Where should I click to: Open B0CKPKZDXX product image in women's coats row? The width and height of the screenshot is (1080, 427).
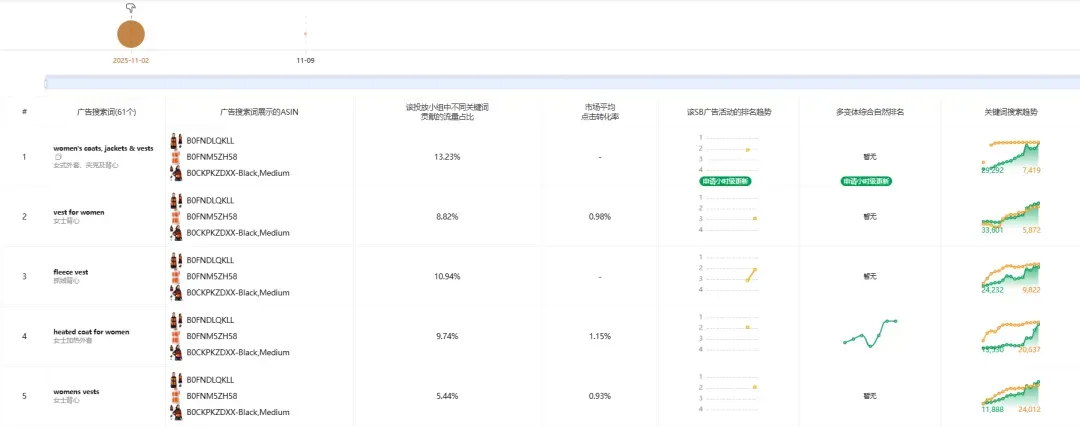tap(176, 173)
